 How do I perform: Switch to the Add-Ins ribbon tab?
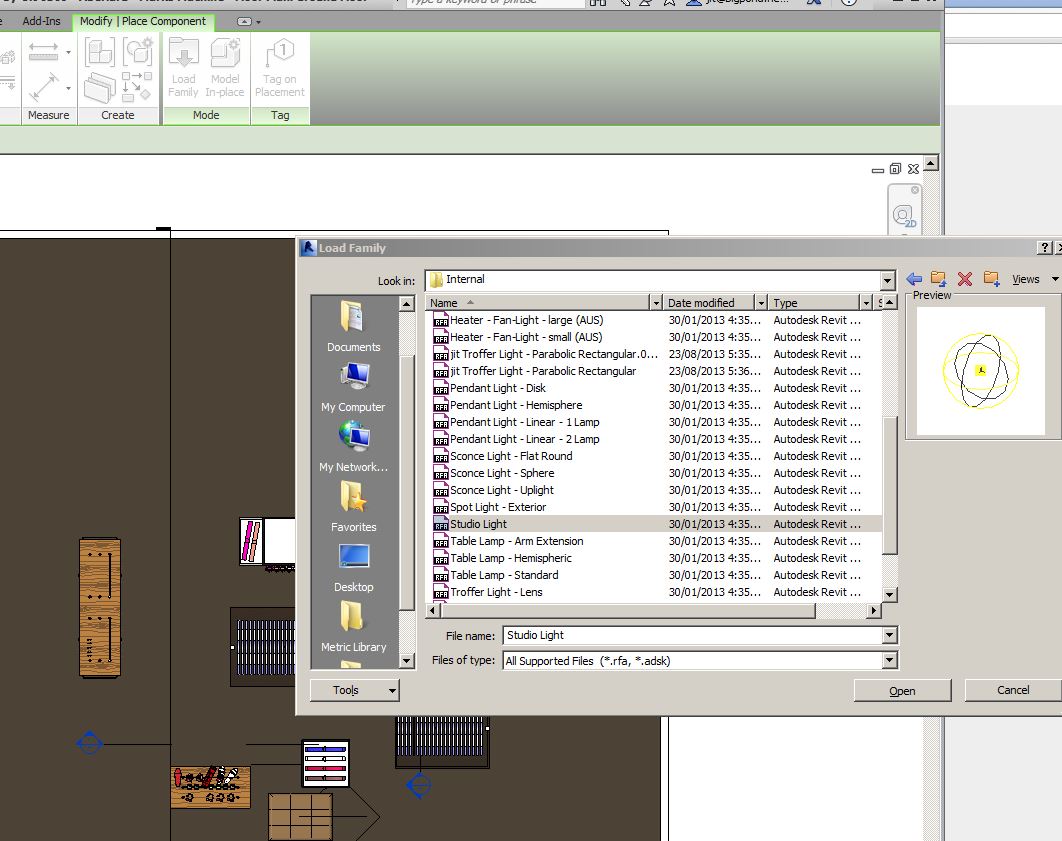click(41, 21)
